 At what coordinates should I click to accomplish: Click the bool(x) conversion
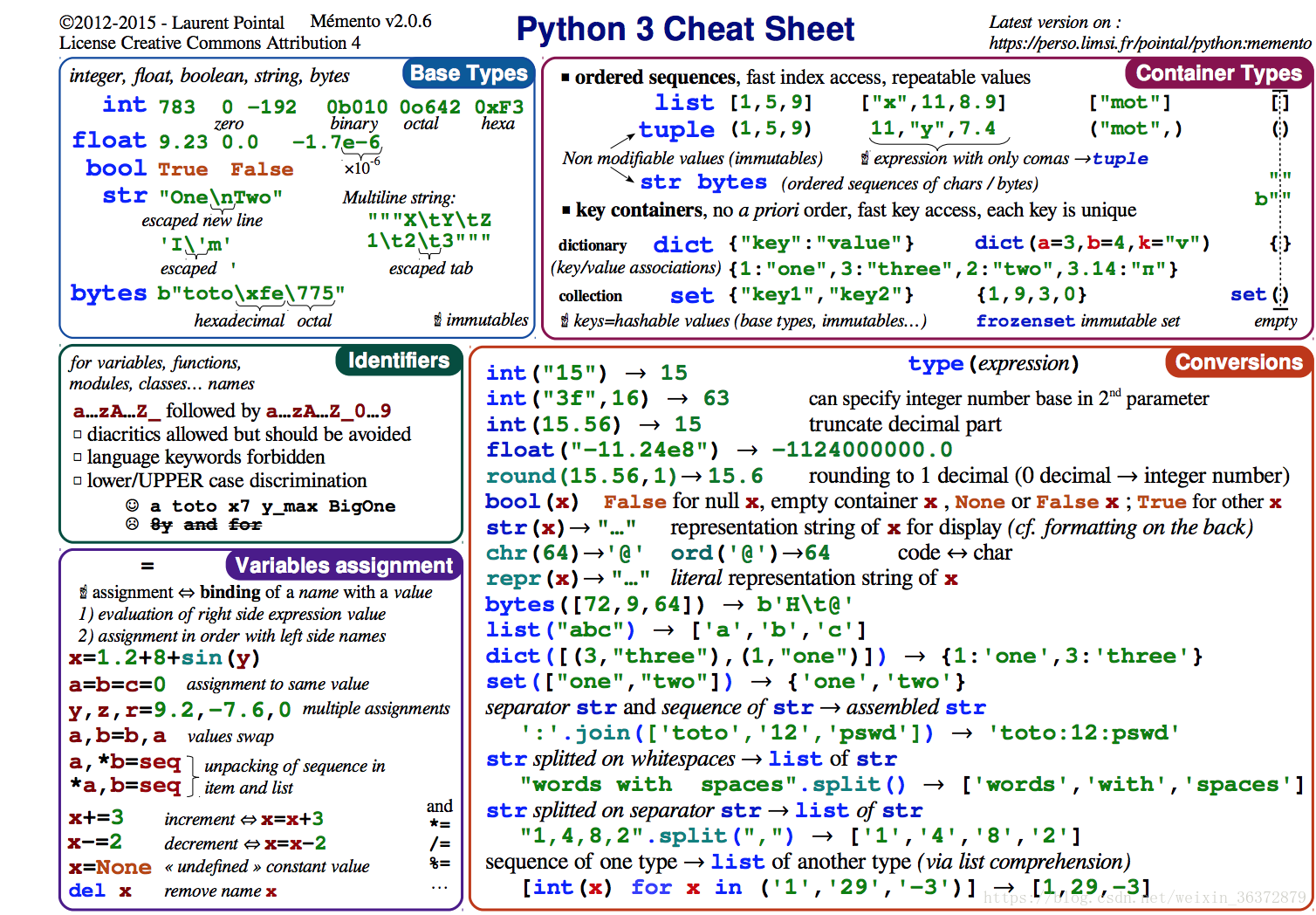(x=532, y=502)
